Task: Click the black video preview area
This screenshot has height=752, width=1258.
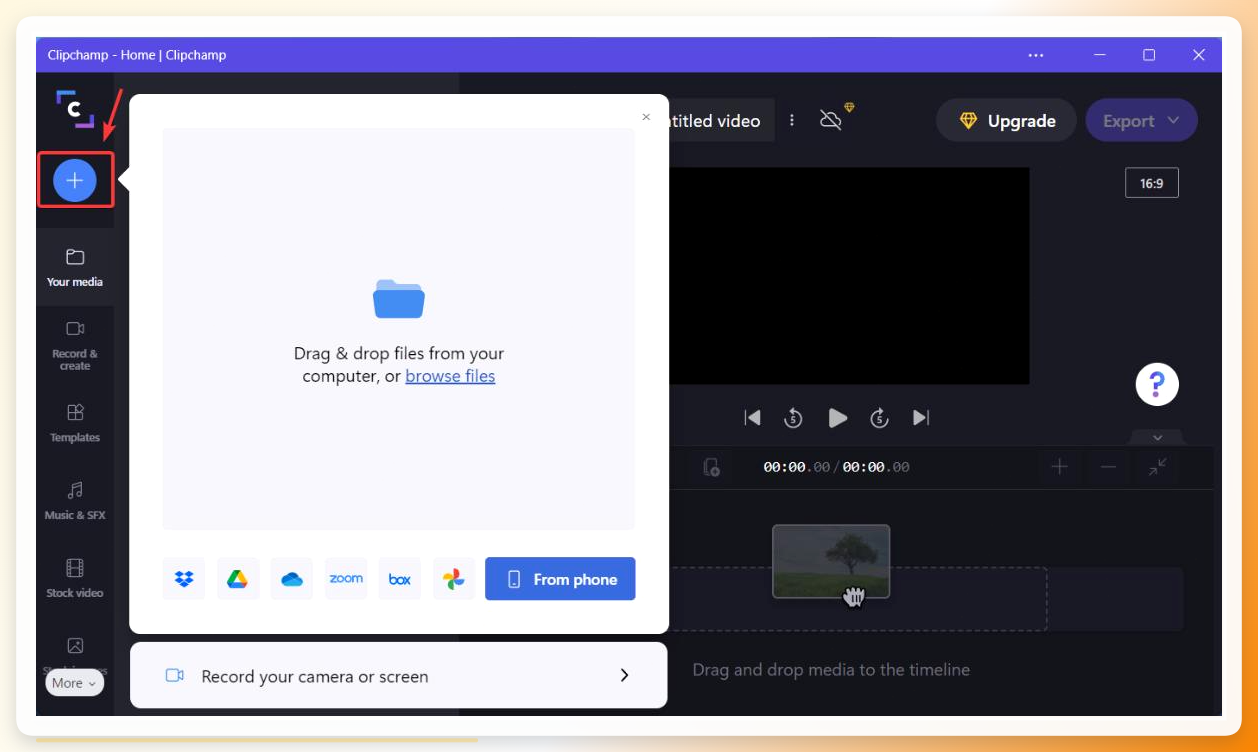Action: (849, 275)
